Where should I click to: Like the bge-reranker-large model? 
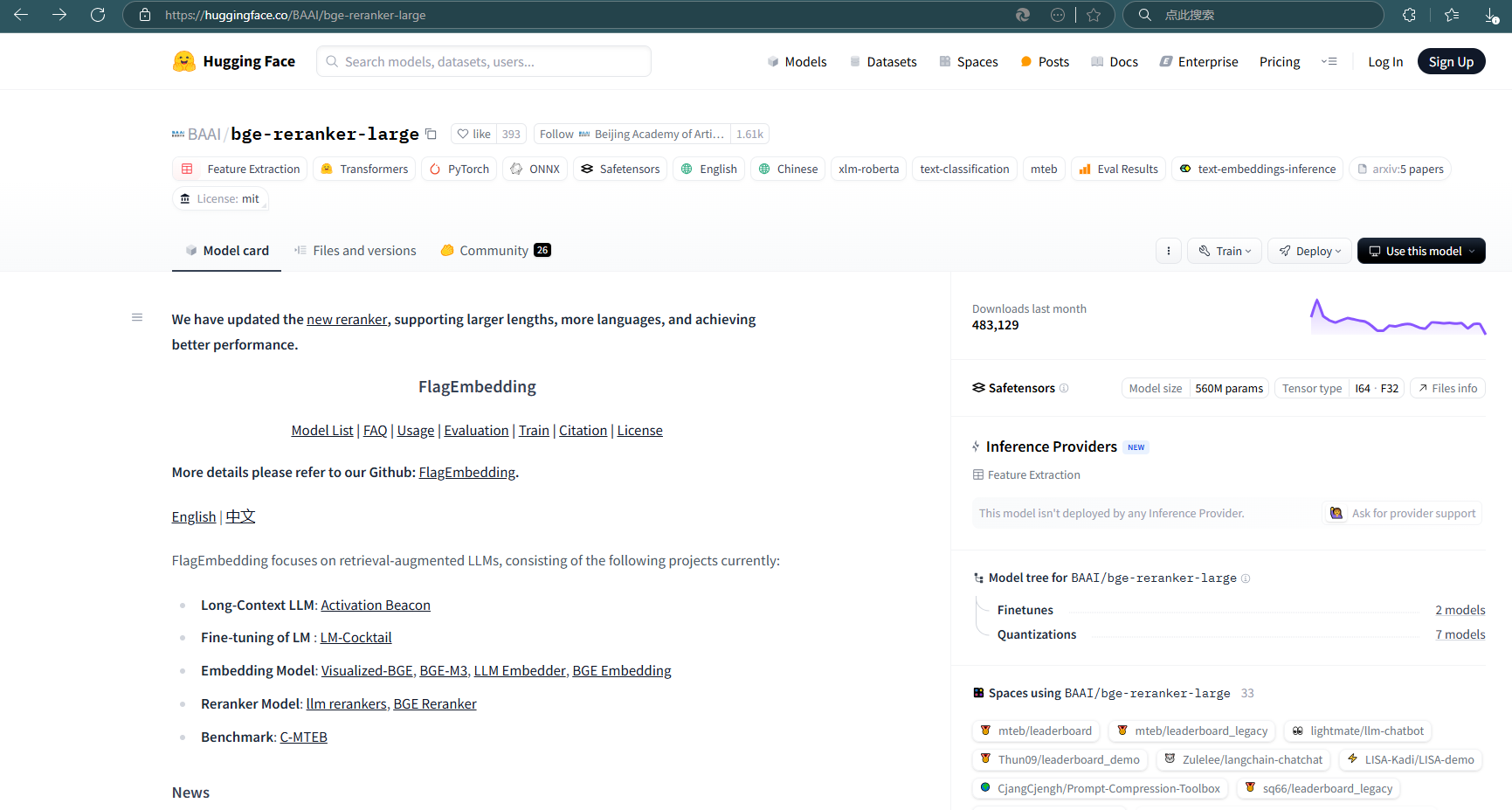474,134
